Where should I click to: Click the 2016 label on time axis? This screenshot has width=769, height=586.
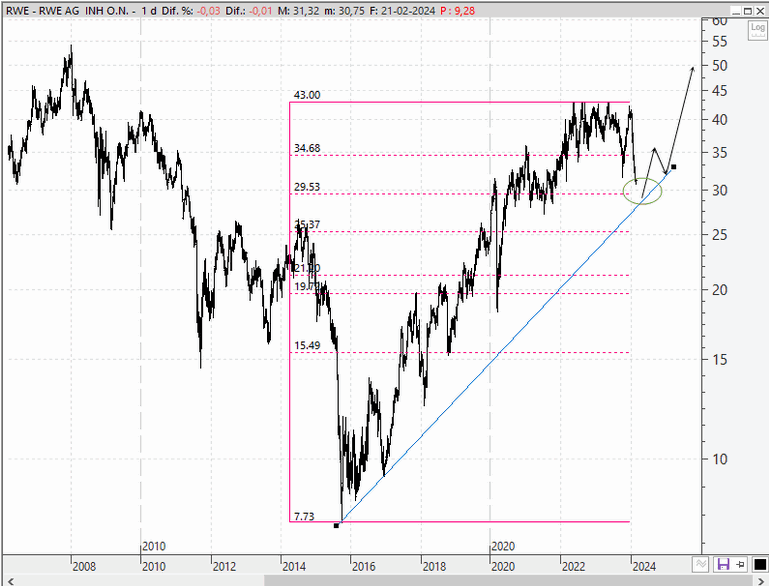click(x=364, y=567)
